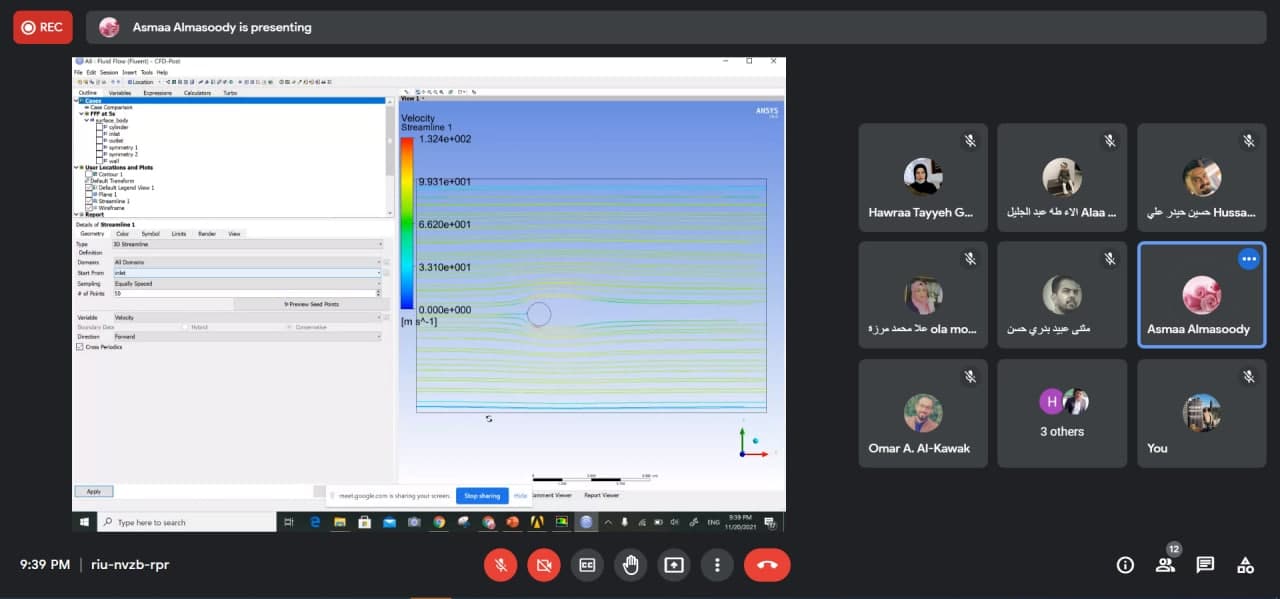Screen dimensions: 1280x599
Task: Raise hand in the meeting
Action: [630, 565]
